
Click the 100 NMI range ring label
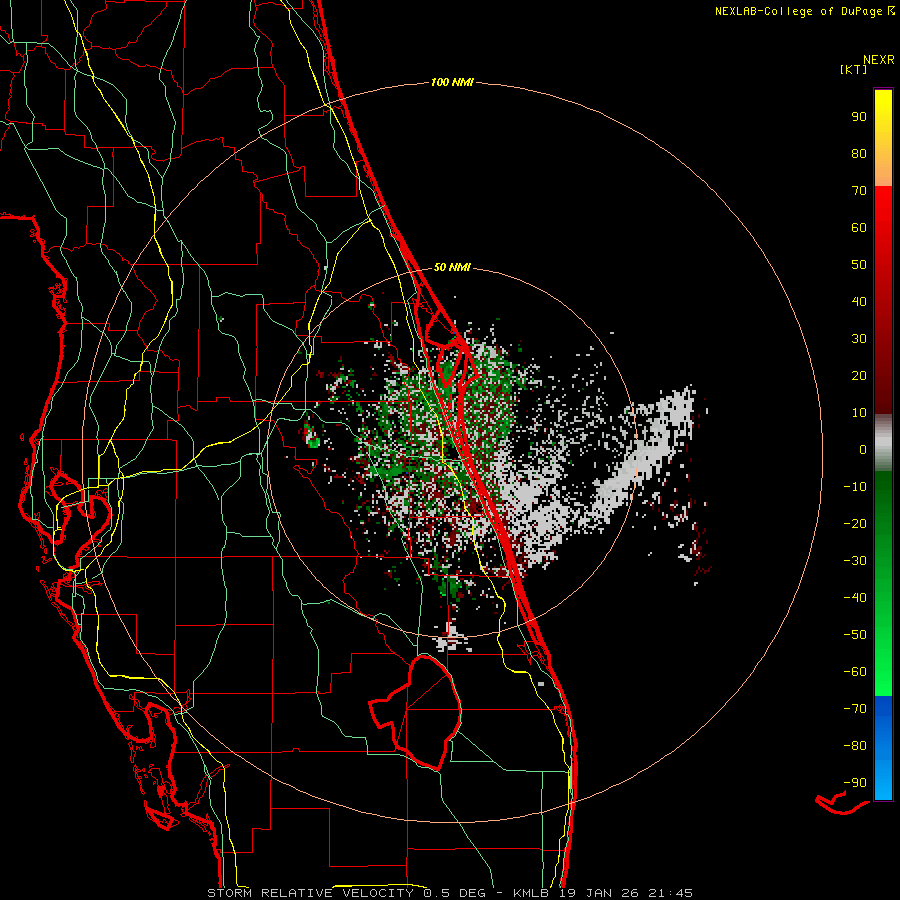pyautogui.click(x=452, y=83)
